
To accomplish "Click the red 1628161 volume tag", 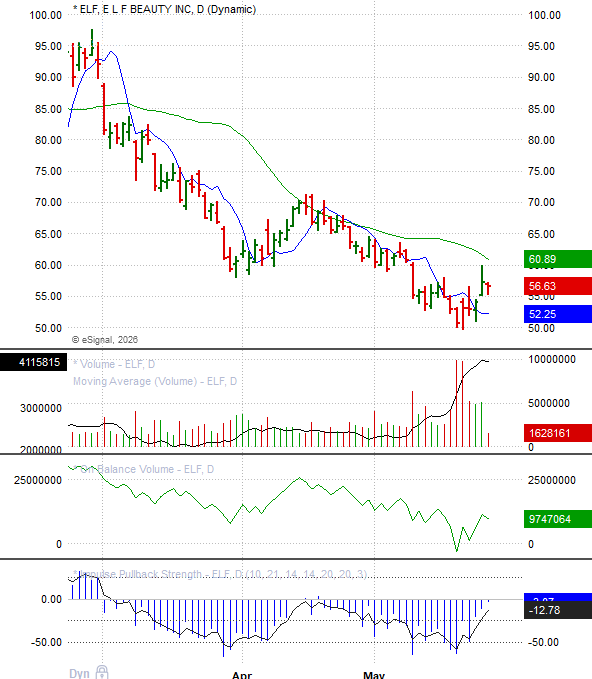I will point(558,433).
